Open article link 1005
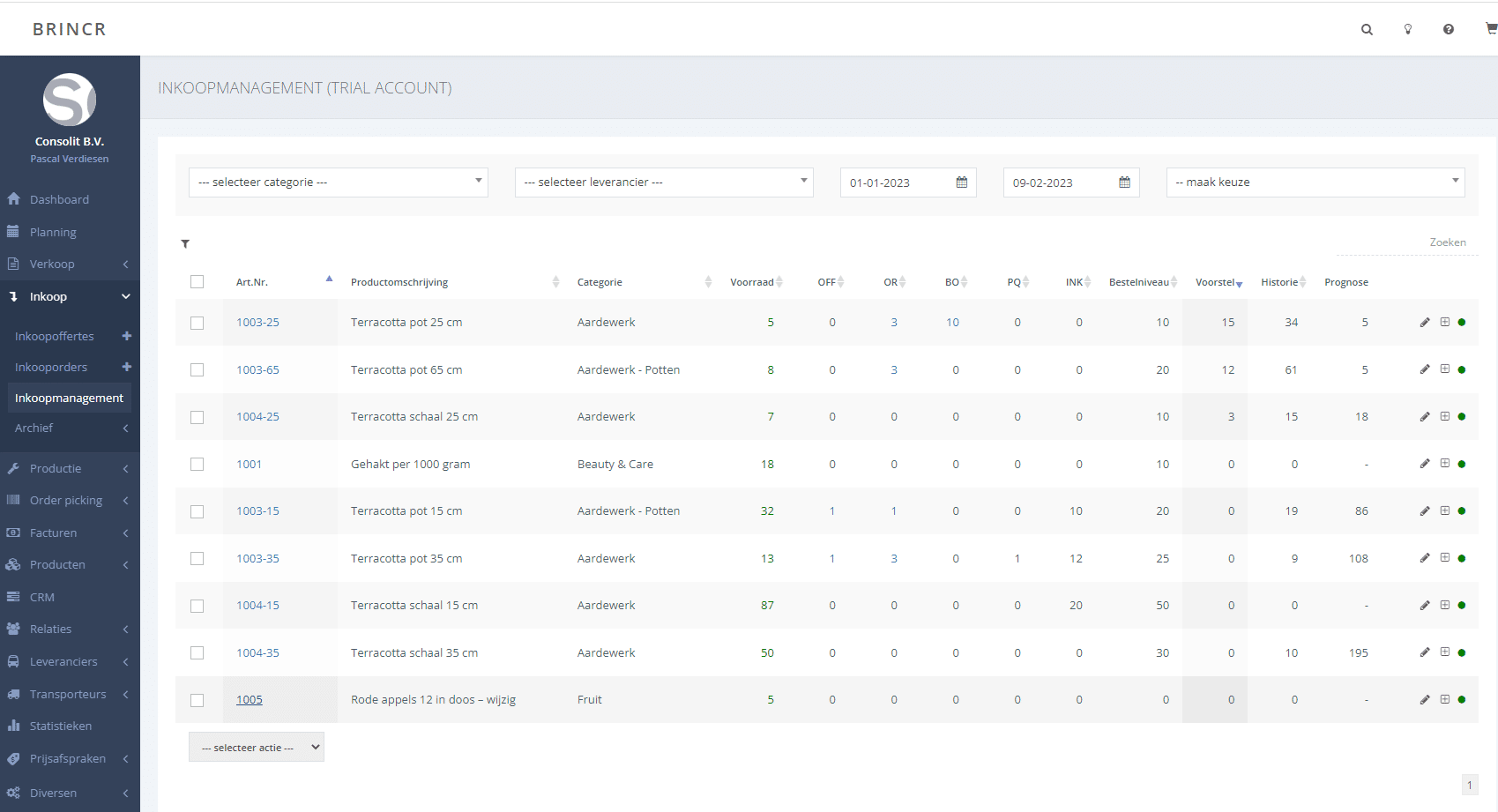This screenshot has width=1498, height=812. (x=250, y=700)
